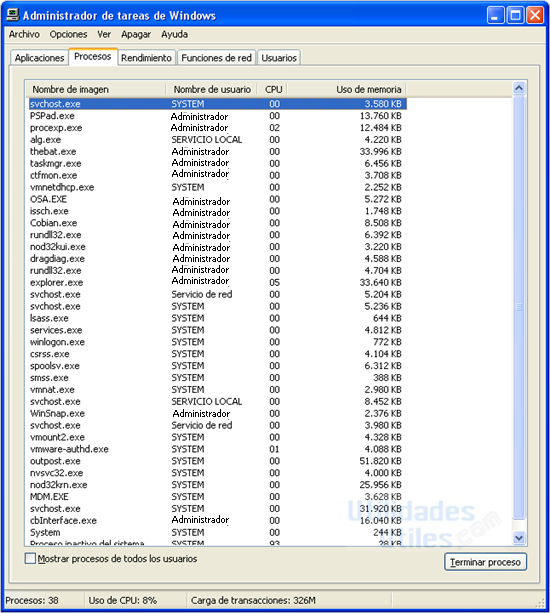The image size is (550, 613).
Task: Sort by Uso de memoria column header
Action: pyautogui.click(x=347, y=90)
